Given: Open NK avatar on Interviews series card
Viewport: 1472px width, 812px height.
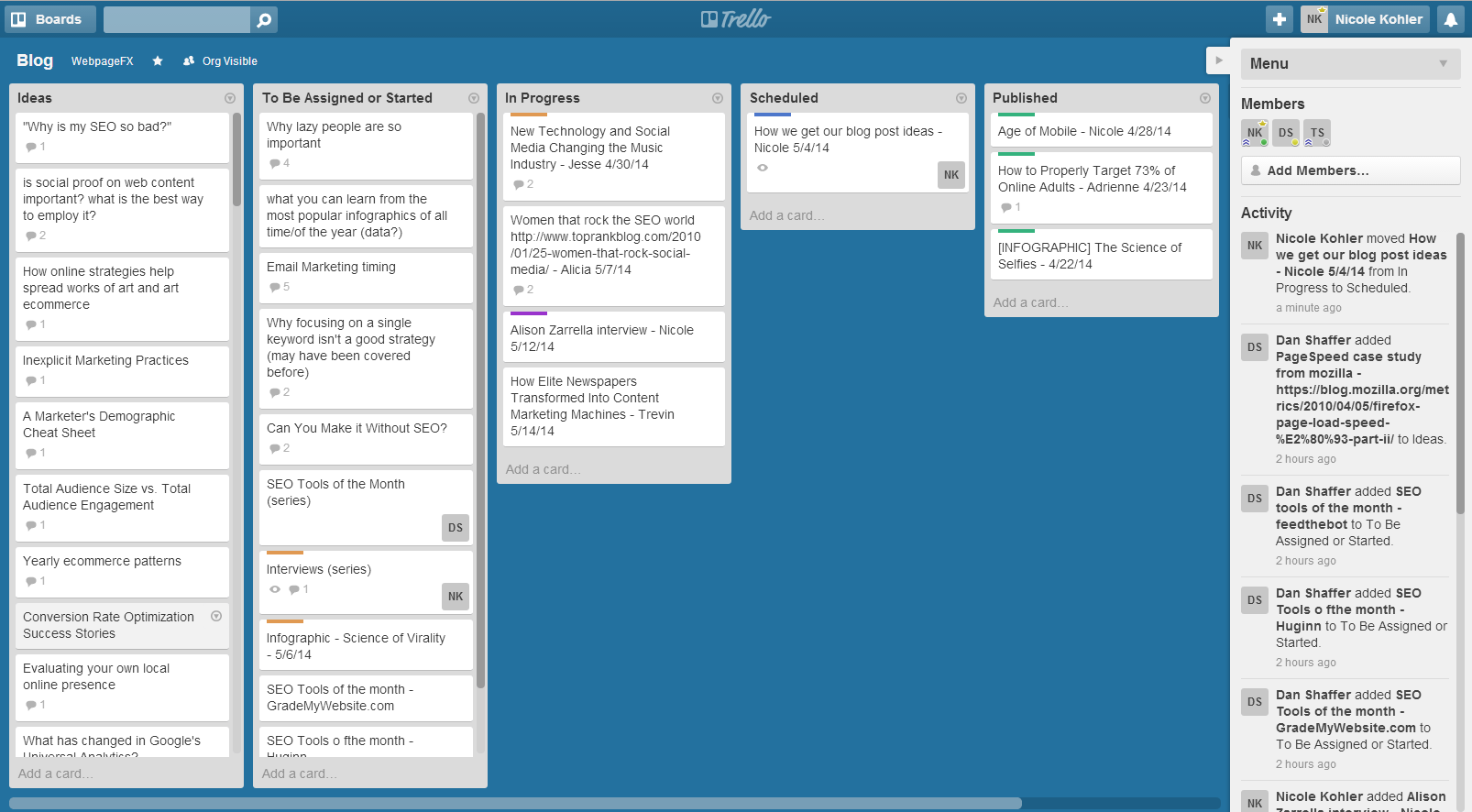Looking at the screenshot, I should click(x=456, y=597).
